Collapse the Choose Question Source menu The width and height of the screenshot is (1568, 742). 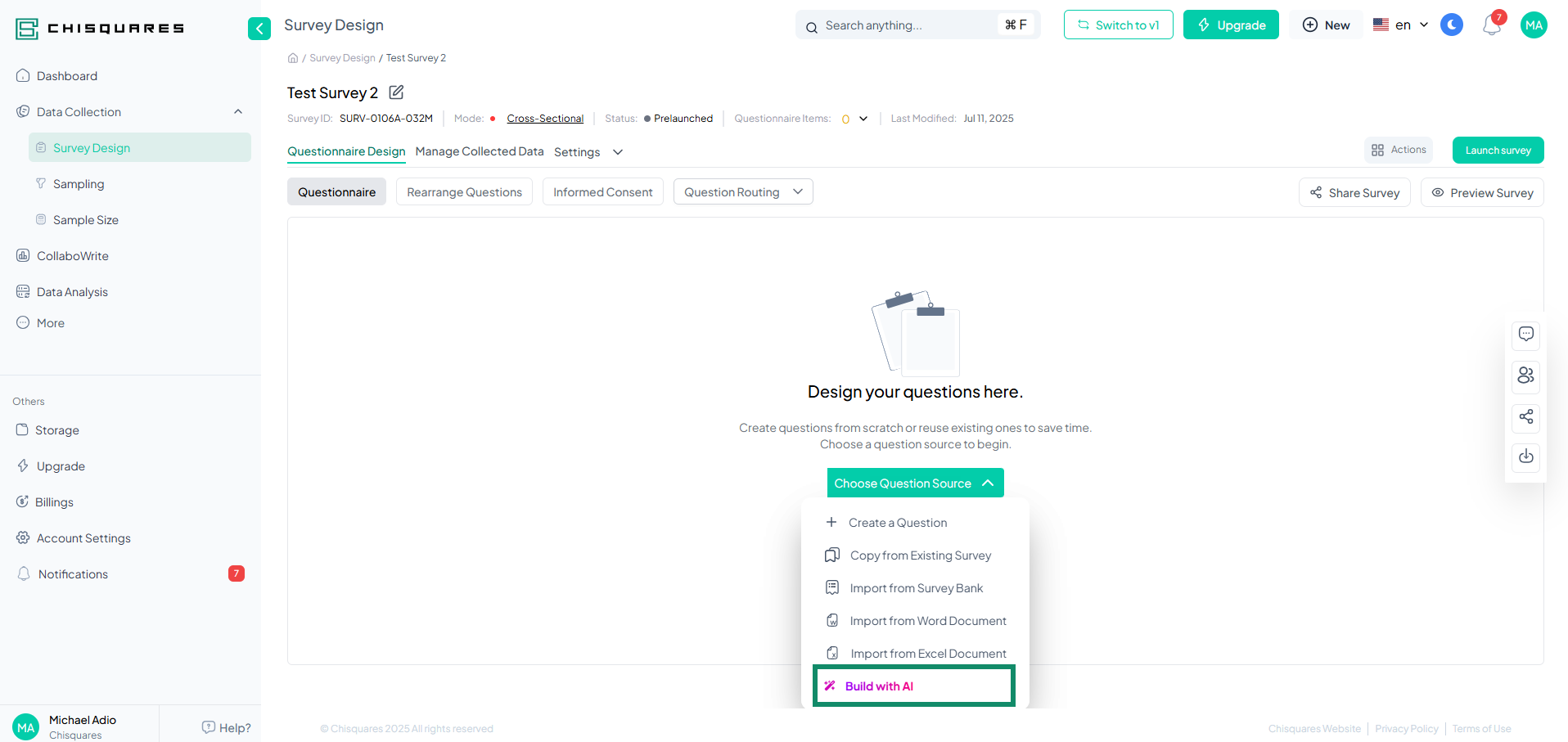[x=915, y=483]
